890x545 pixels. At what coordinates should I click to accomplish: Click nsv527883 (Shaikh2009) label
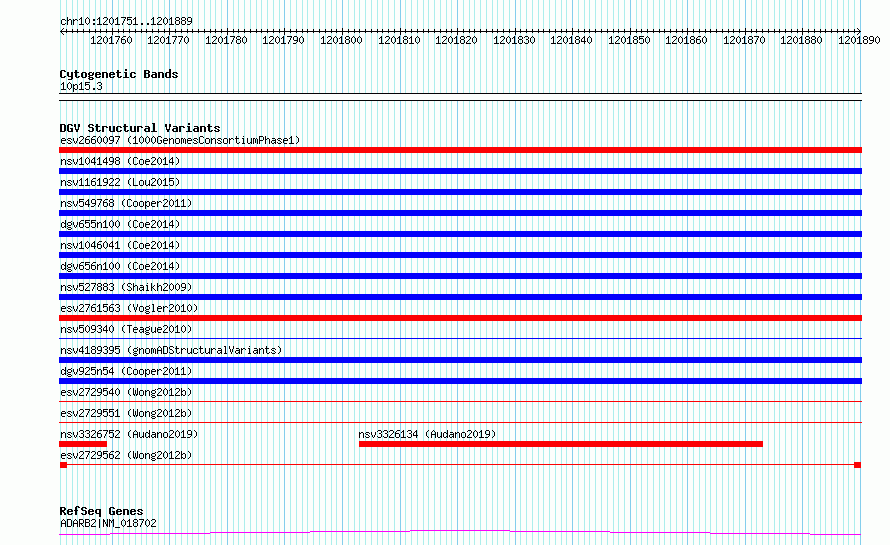coord(126,287)
